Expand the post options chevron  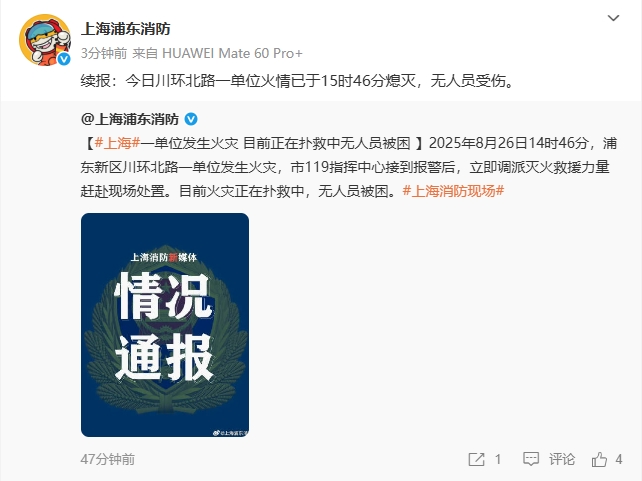pos(613,18)
